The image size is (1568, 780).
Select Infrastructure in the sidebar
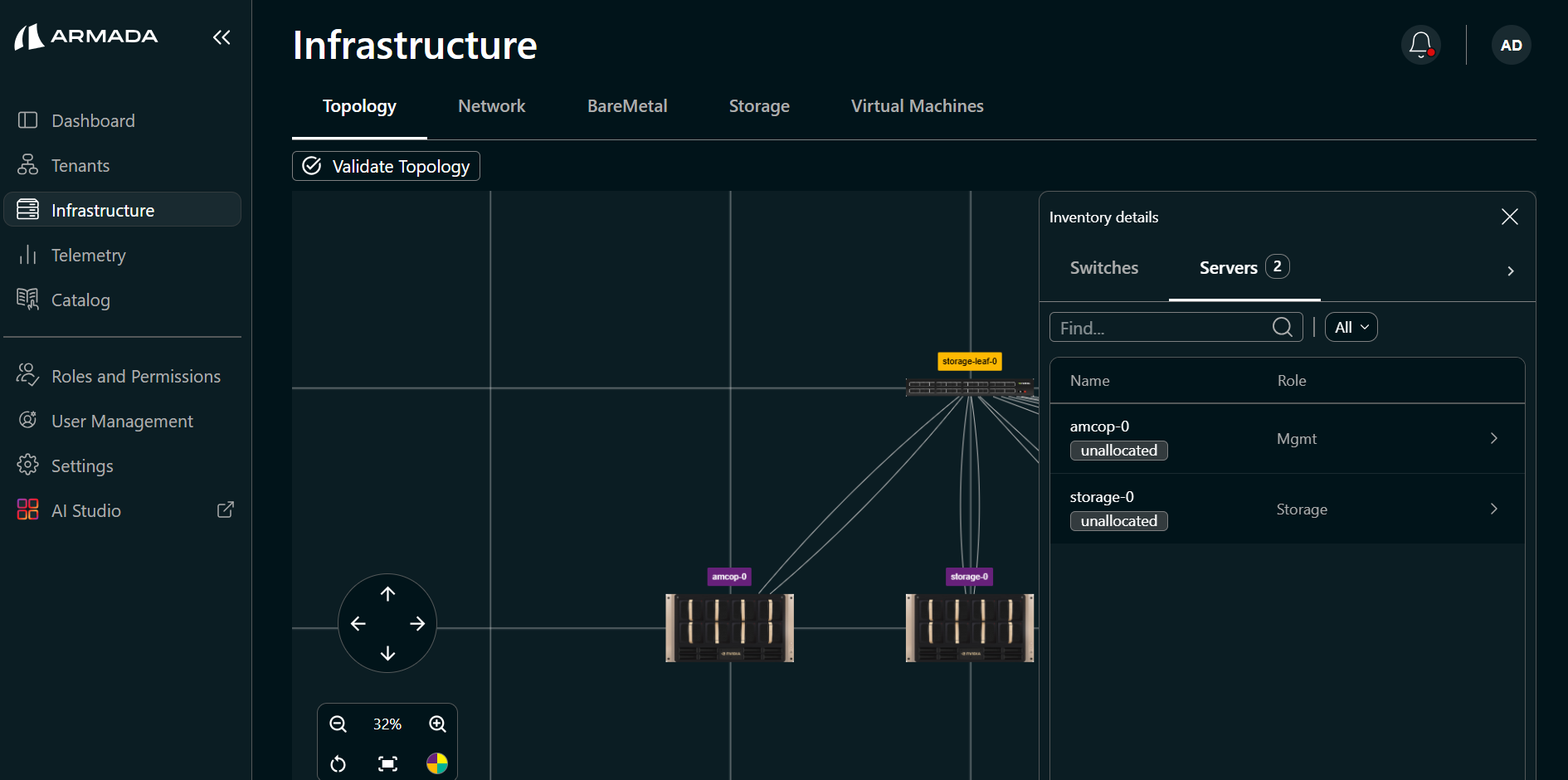(123, 210)
